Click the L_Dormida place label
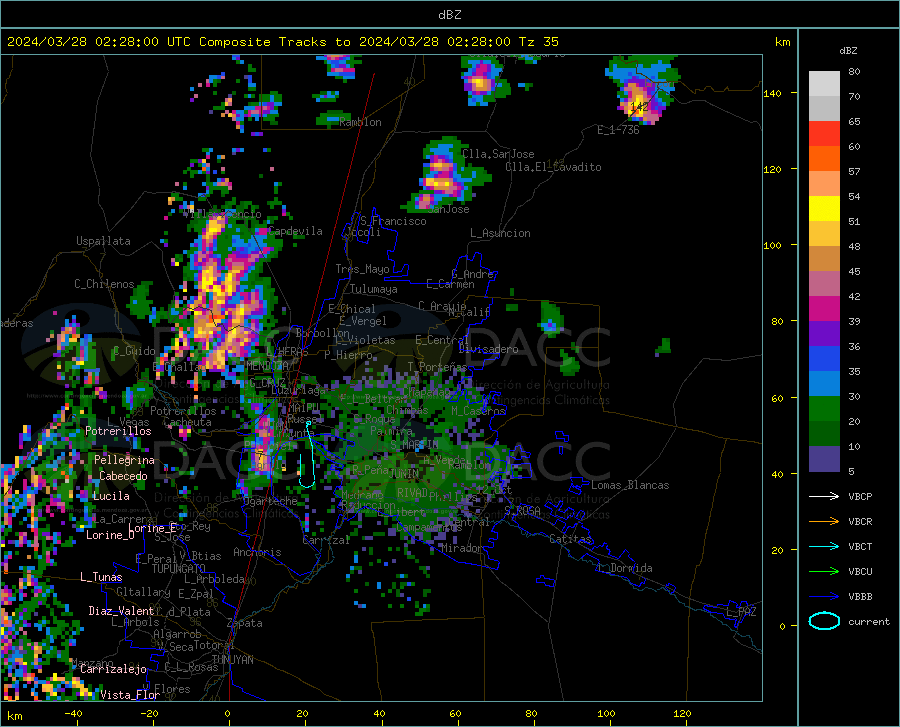This screenshot has width=900, height=727. tap(626, 568)
